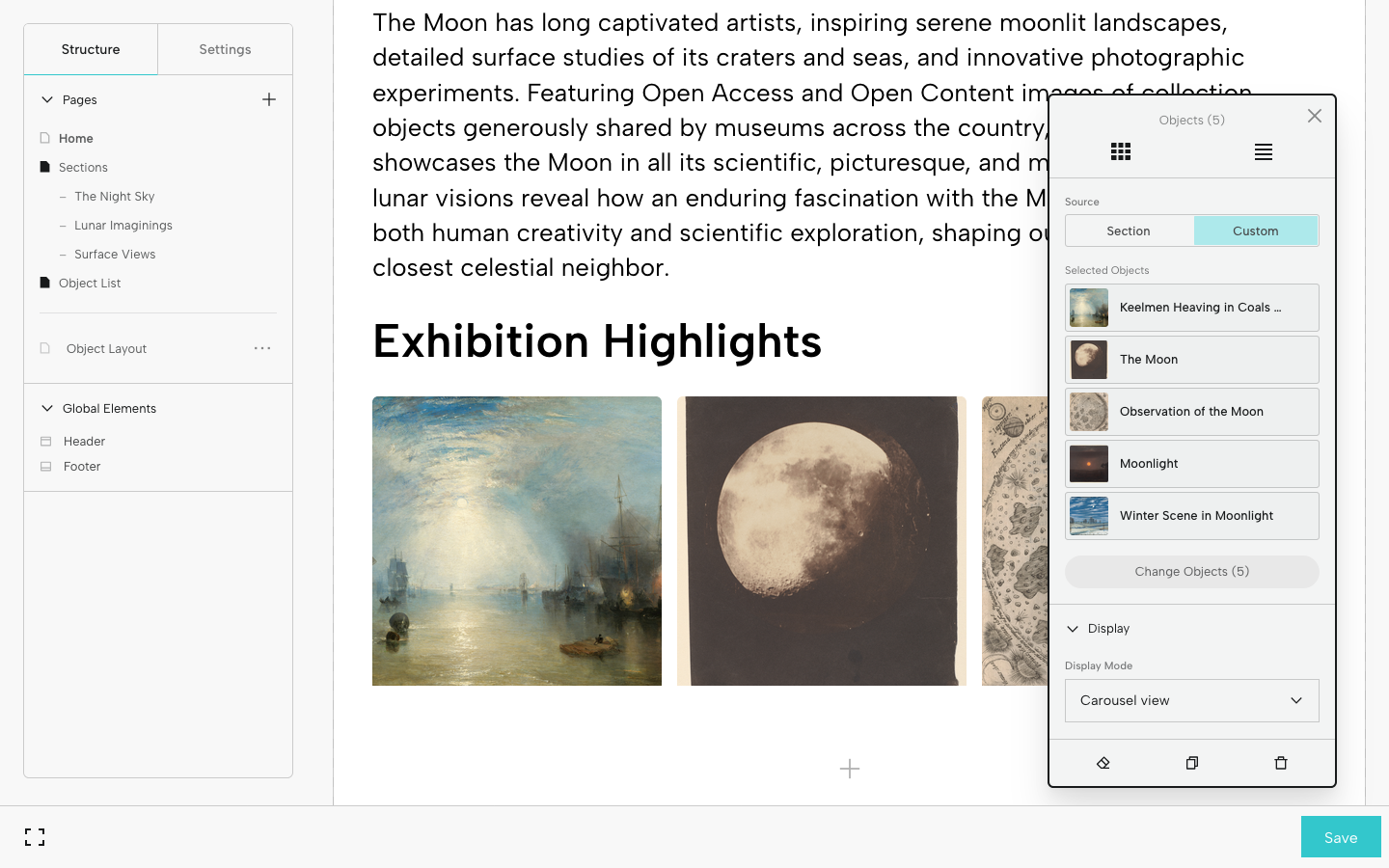Viewport: 1389px width, 868px height.
Task: Open the Display Mode dropdown
Action: pos(1191,701)
